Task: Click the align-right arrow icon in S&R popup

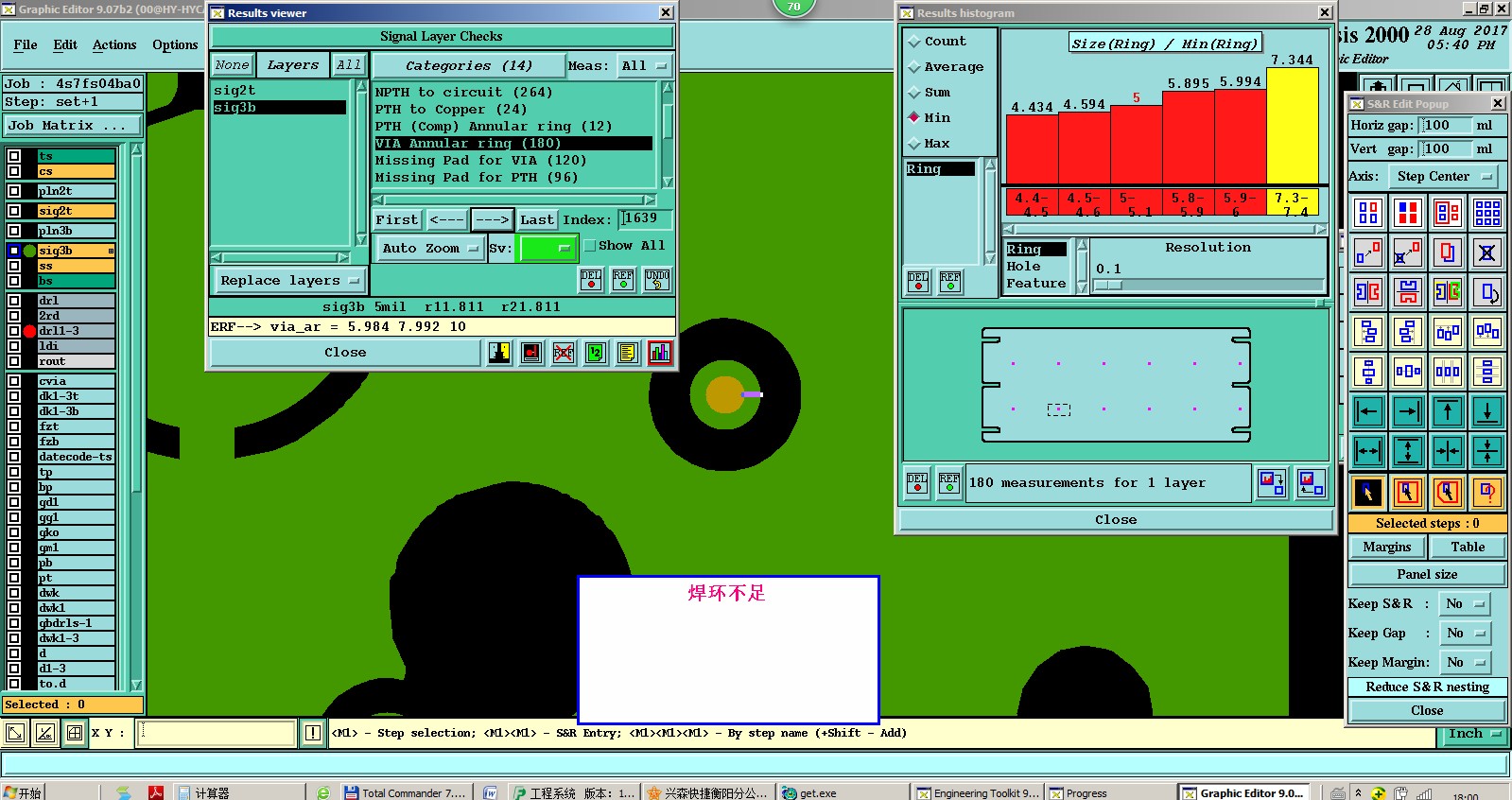Action: pyautogui.click(x=1408, y=411)
